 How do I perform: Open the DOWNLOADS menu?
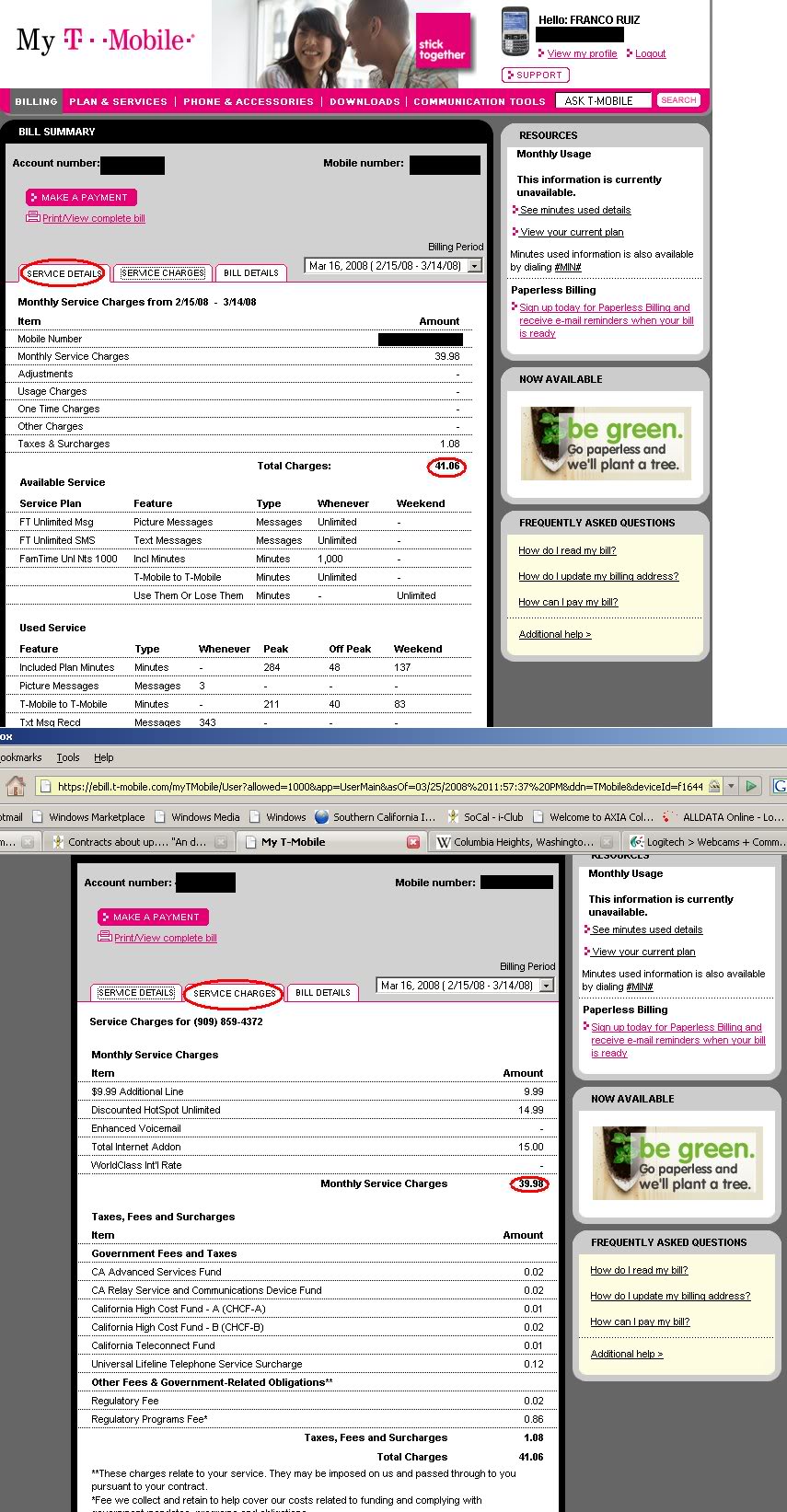pyautogui.click(x=365, y=101)
